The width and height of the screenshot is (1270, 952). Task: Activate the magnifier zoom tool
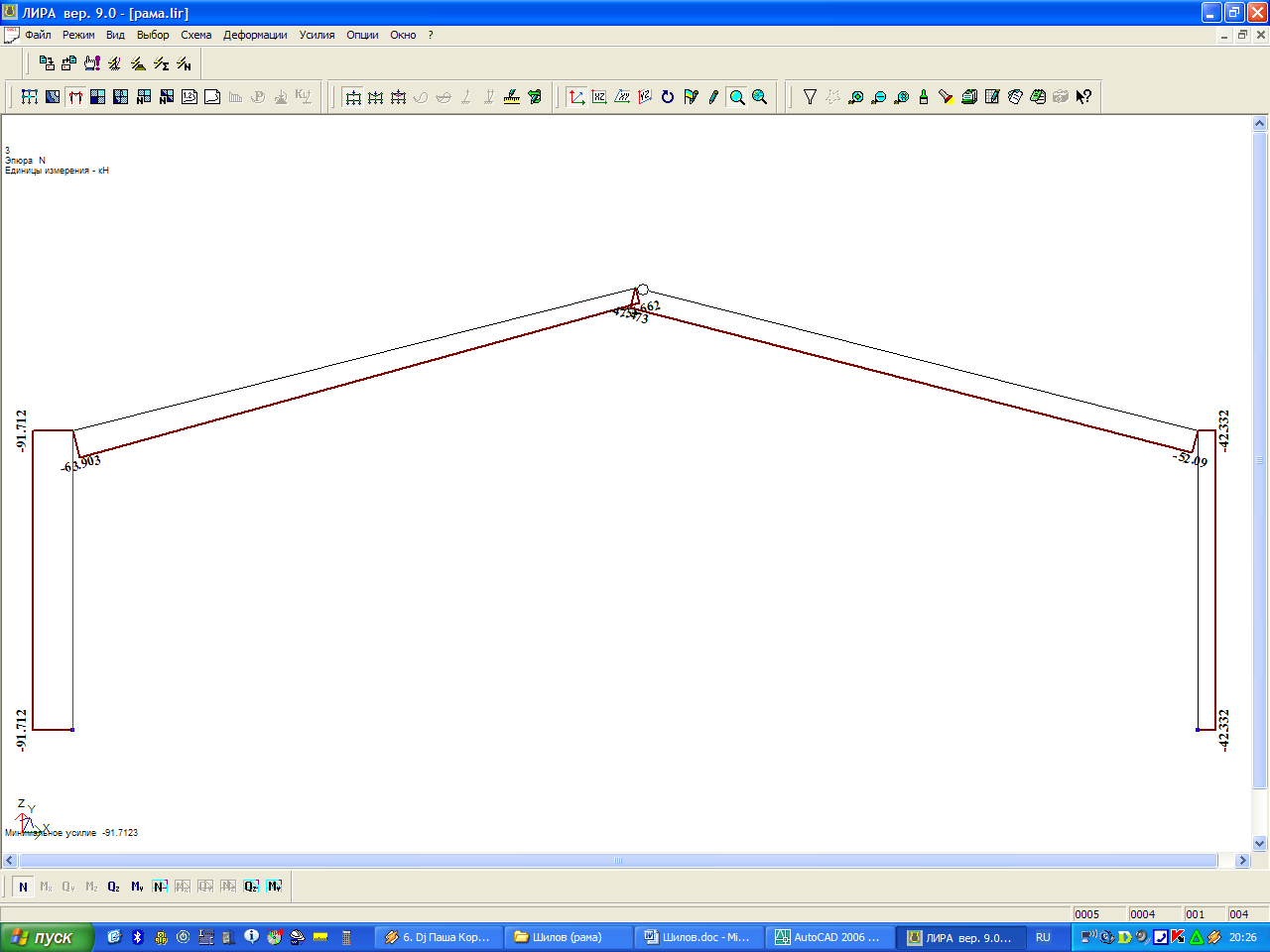[737, 96]
